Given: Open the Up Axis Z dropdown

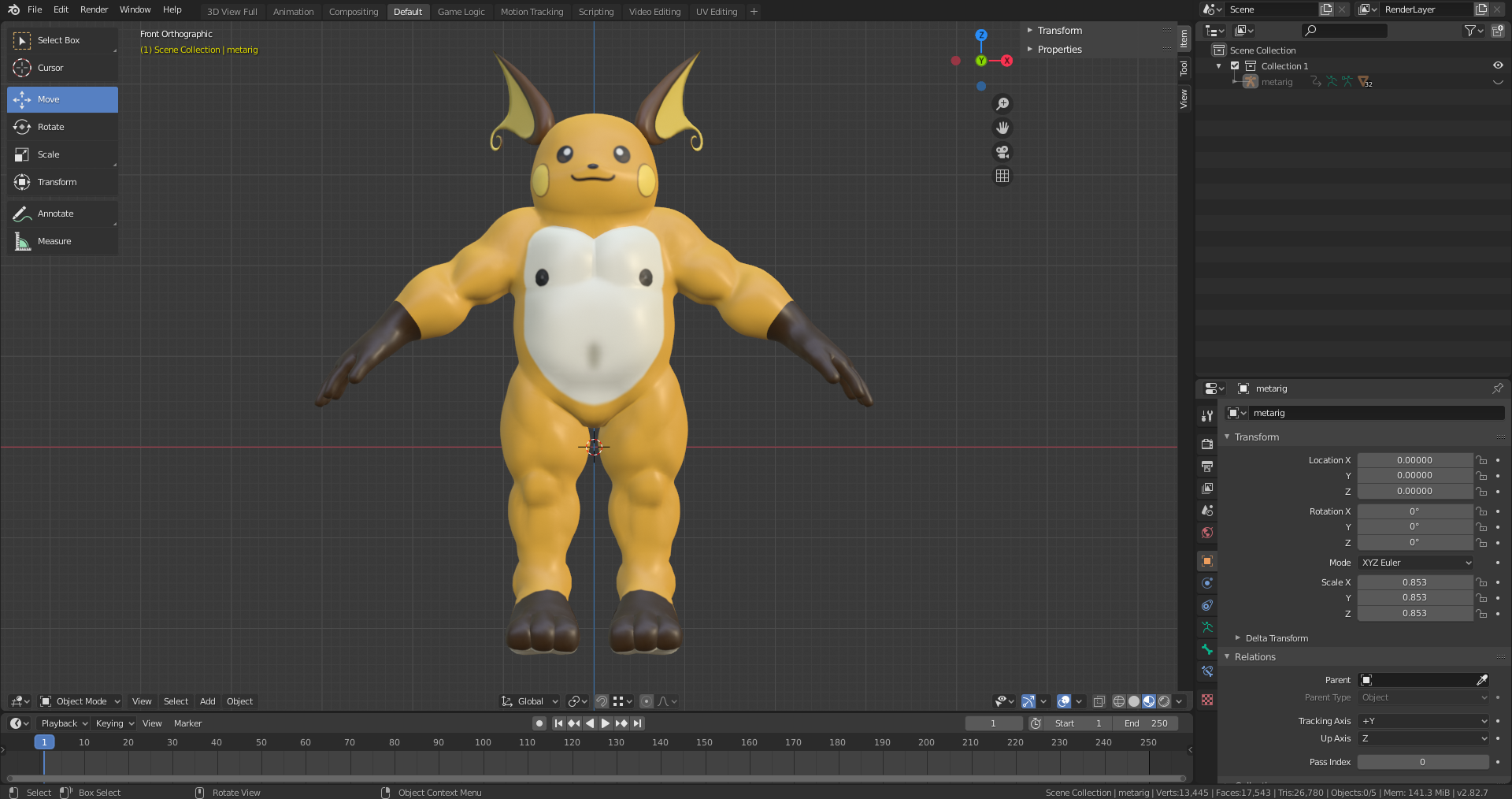Looking at the screenshot, I should 1424,738.
